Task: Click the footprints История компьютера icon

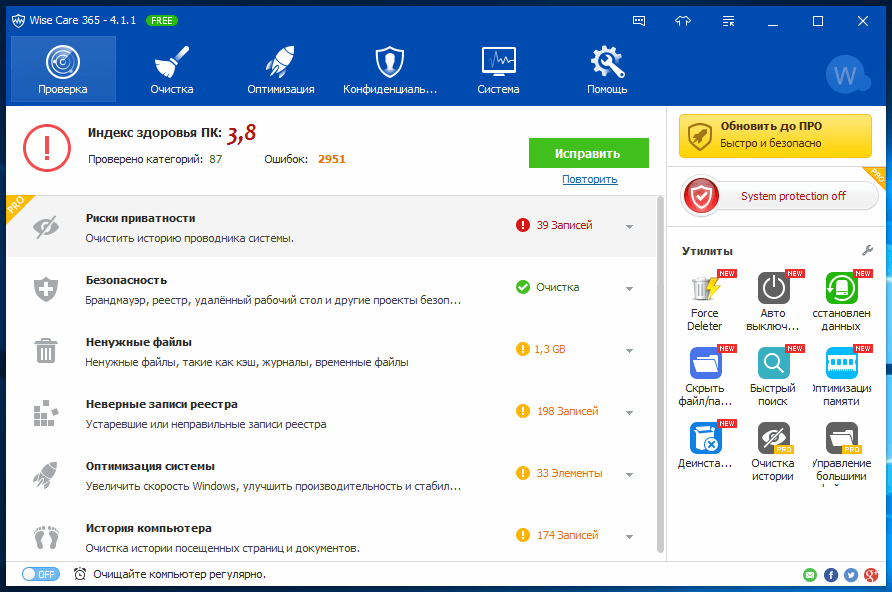Action: click(x=46, y=537)
